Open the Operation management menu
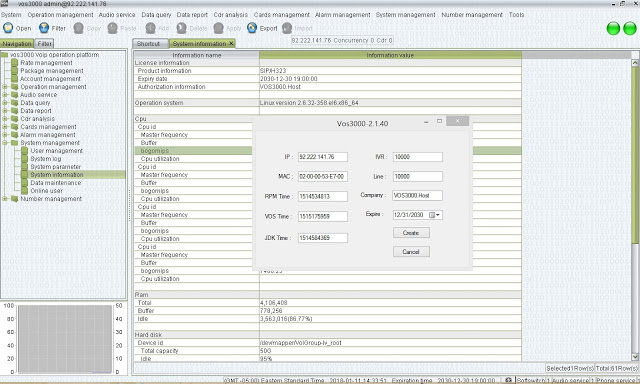640x384 pixels. (60, 15)
